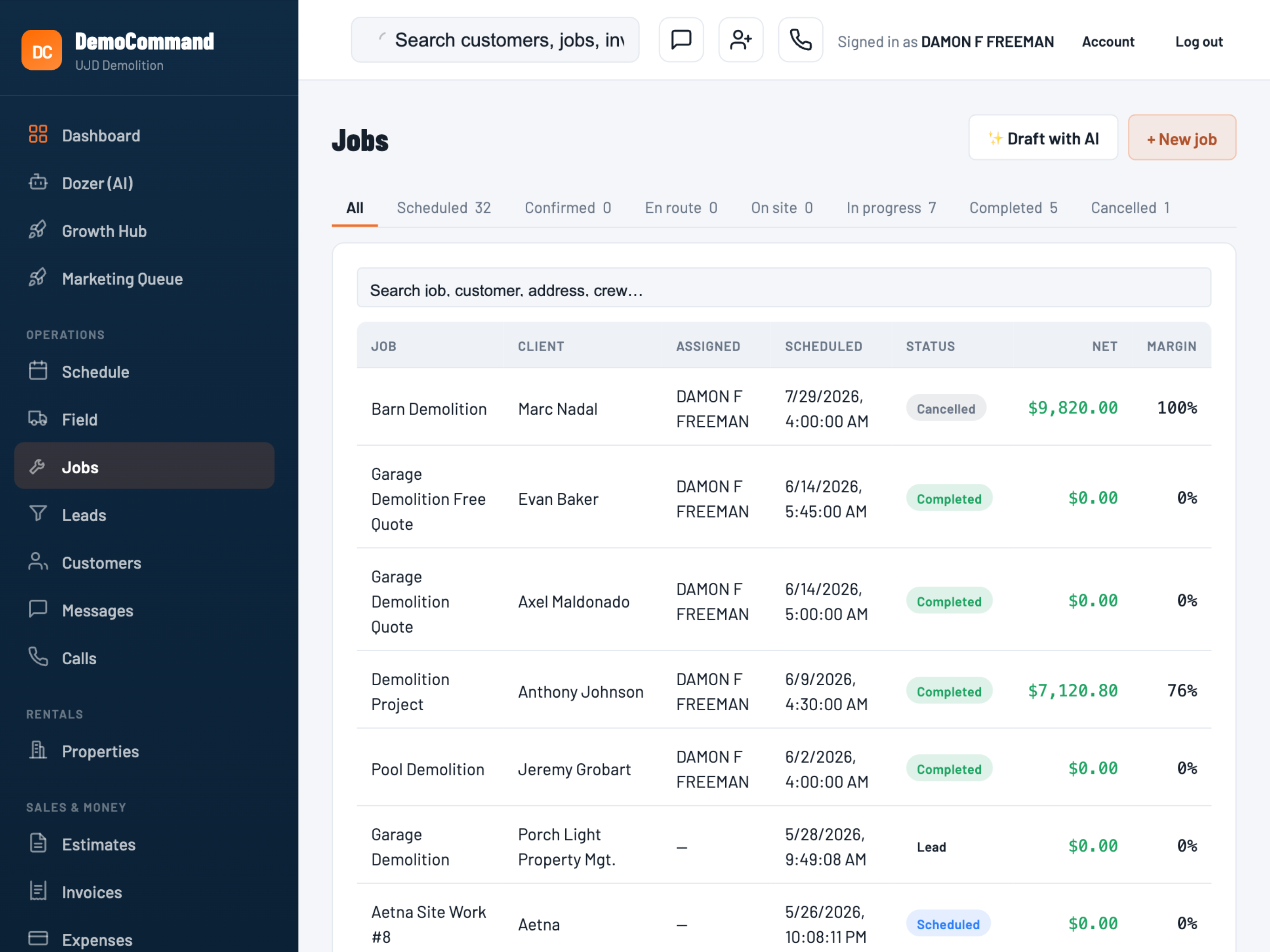Image resolution: width=1270 pixels, height=952 pixels.
Task: Click the Field truck icon
Action: tap(38, 418)
